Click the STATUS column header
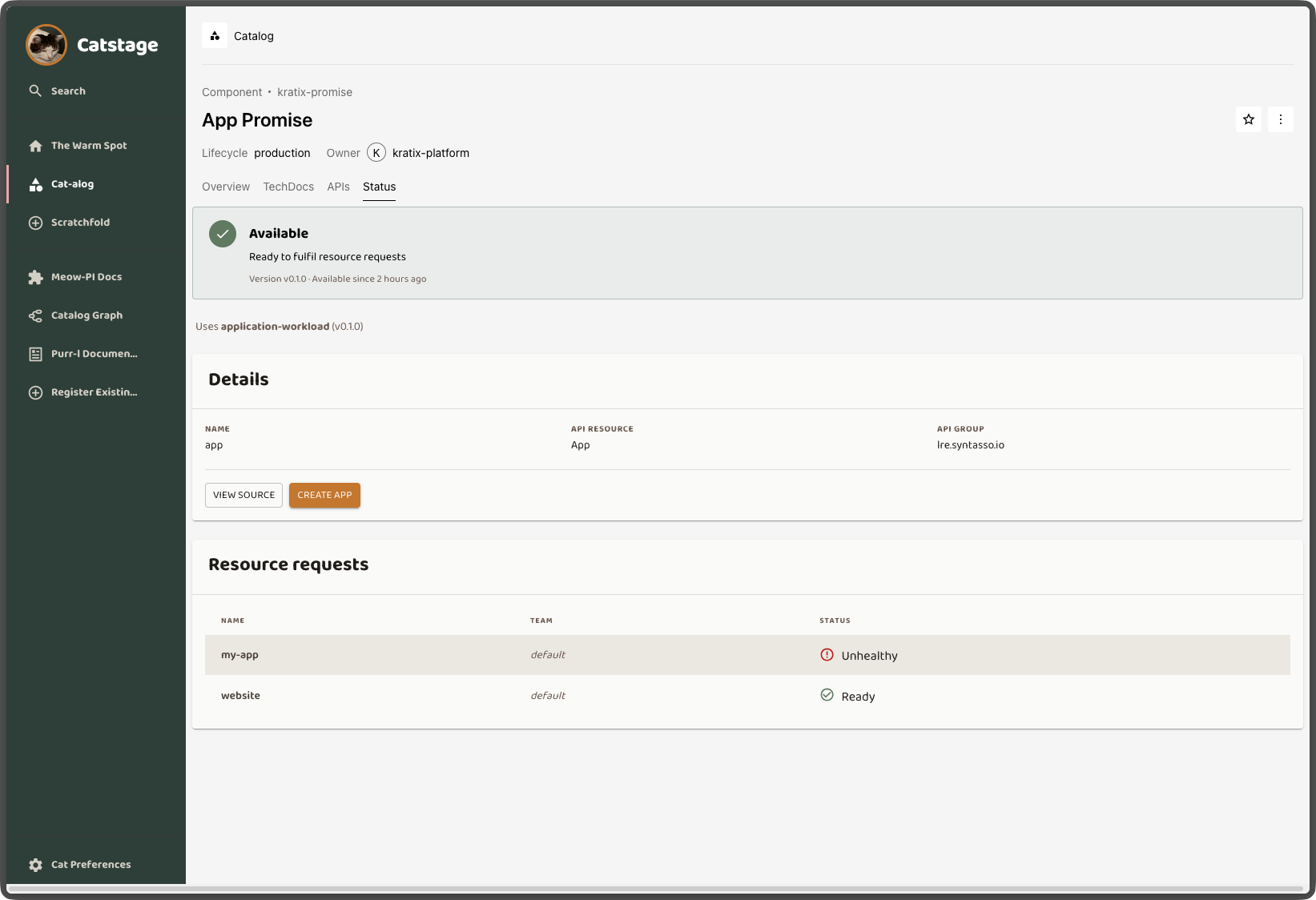The height and width of the screenshot is (900, 1316). (835, 621)
